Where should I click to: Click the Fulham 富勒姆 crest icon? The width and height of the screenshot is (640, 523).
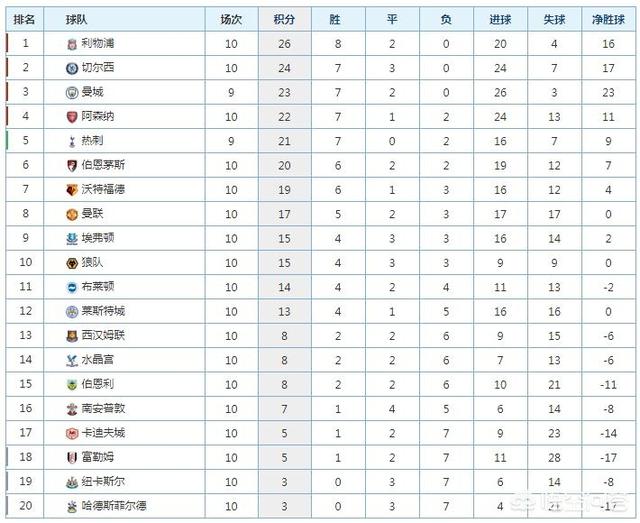tap(72, 458)
